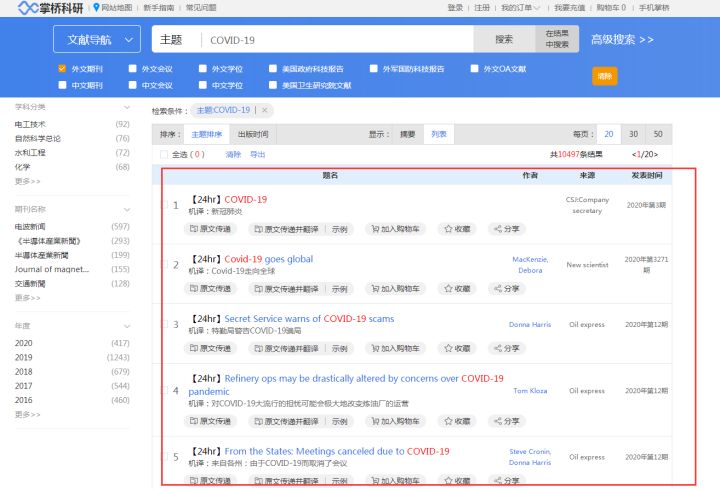Open author MacKenzie, Debora link

point(530,265)
